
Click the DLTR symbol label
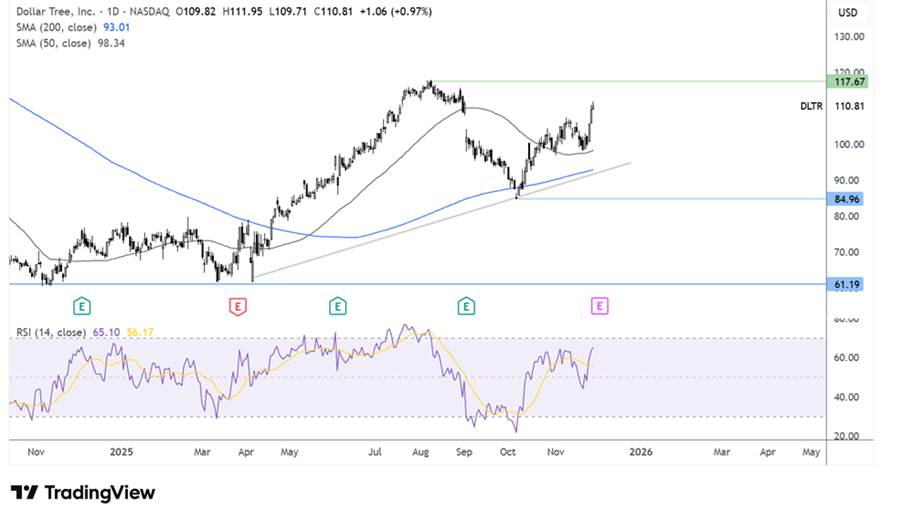tap(812, 106)
